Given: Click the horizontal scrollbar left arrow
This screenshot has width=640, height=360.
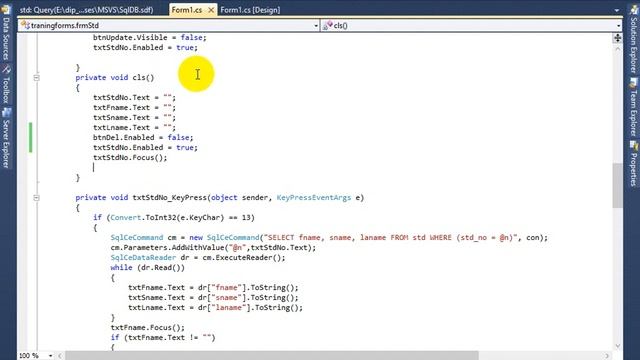Looking at the screenshot, I should click(60, 356).
